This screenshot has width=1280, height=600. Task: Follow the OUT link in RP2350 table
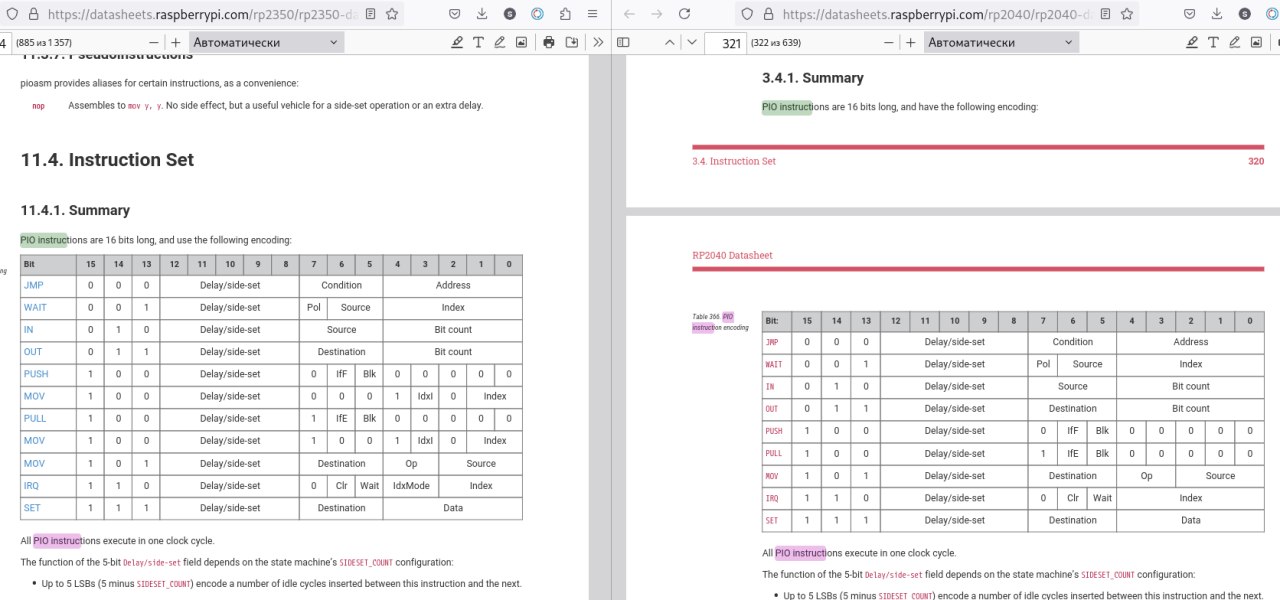click(32, 351)
